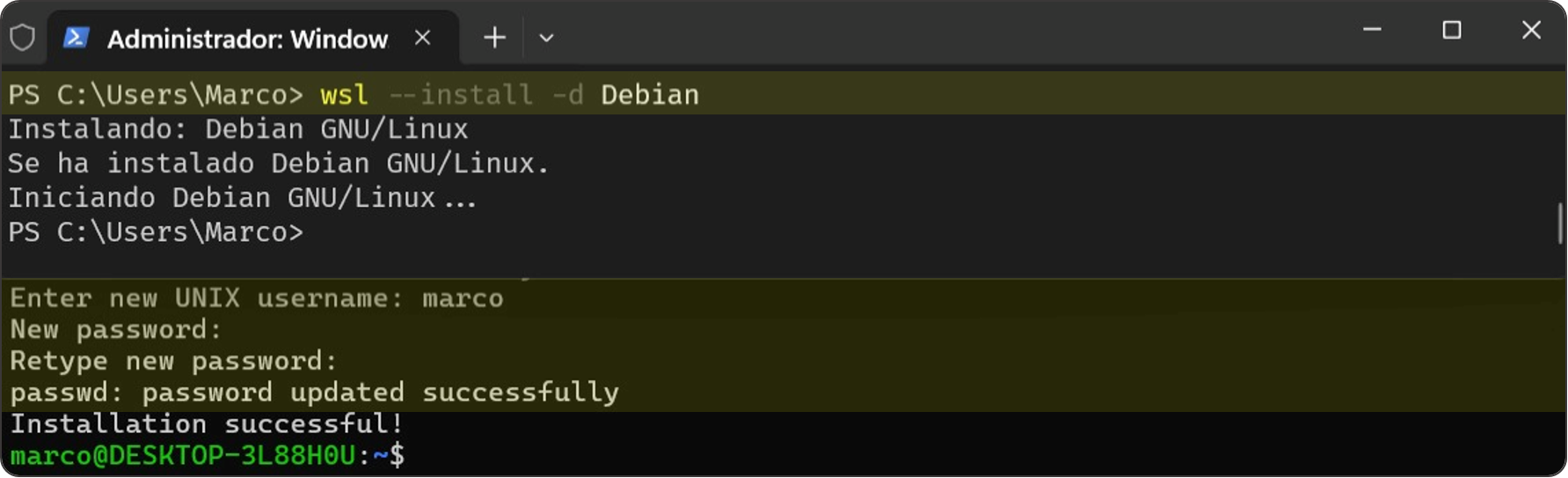Open a new tab with the plus icon

494,38
